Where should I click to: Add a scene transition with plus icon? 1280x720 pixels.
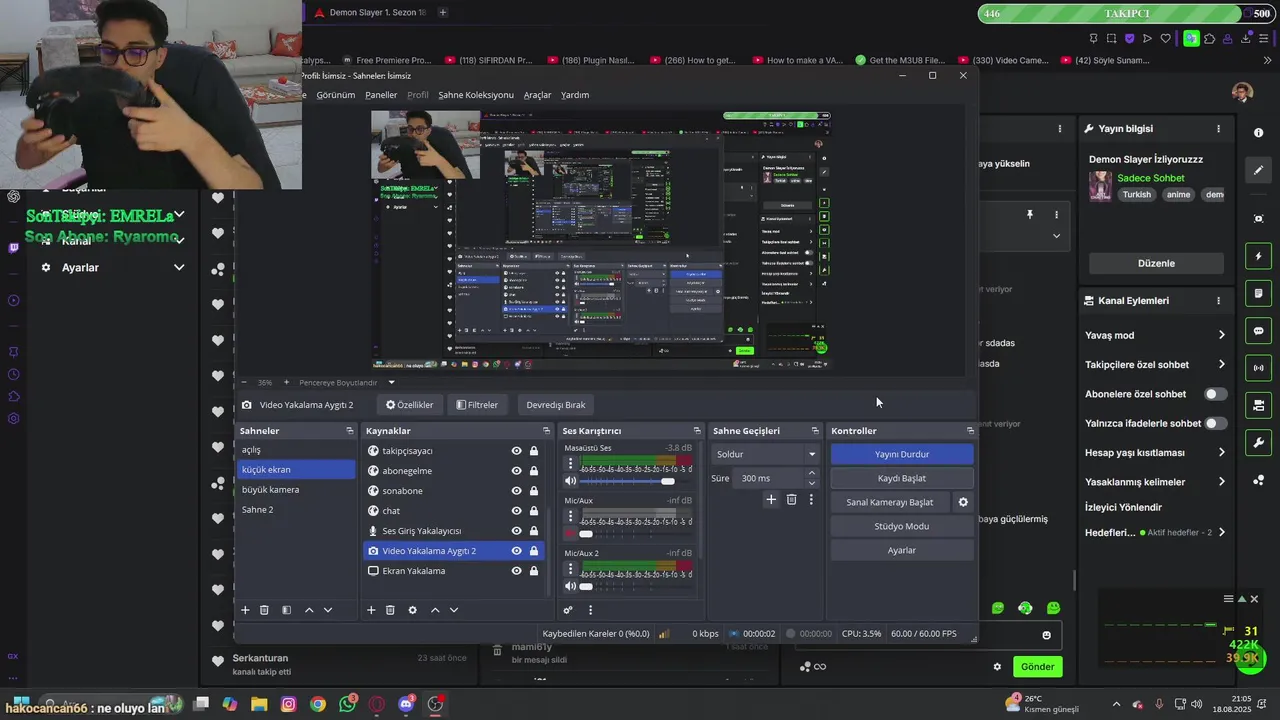pyautogui.click(x=771, y=499)
